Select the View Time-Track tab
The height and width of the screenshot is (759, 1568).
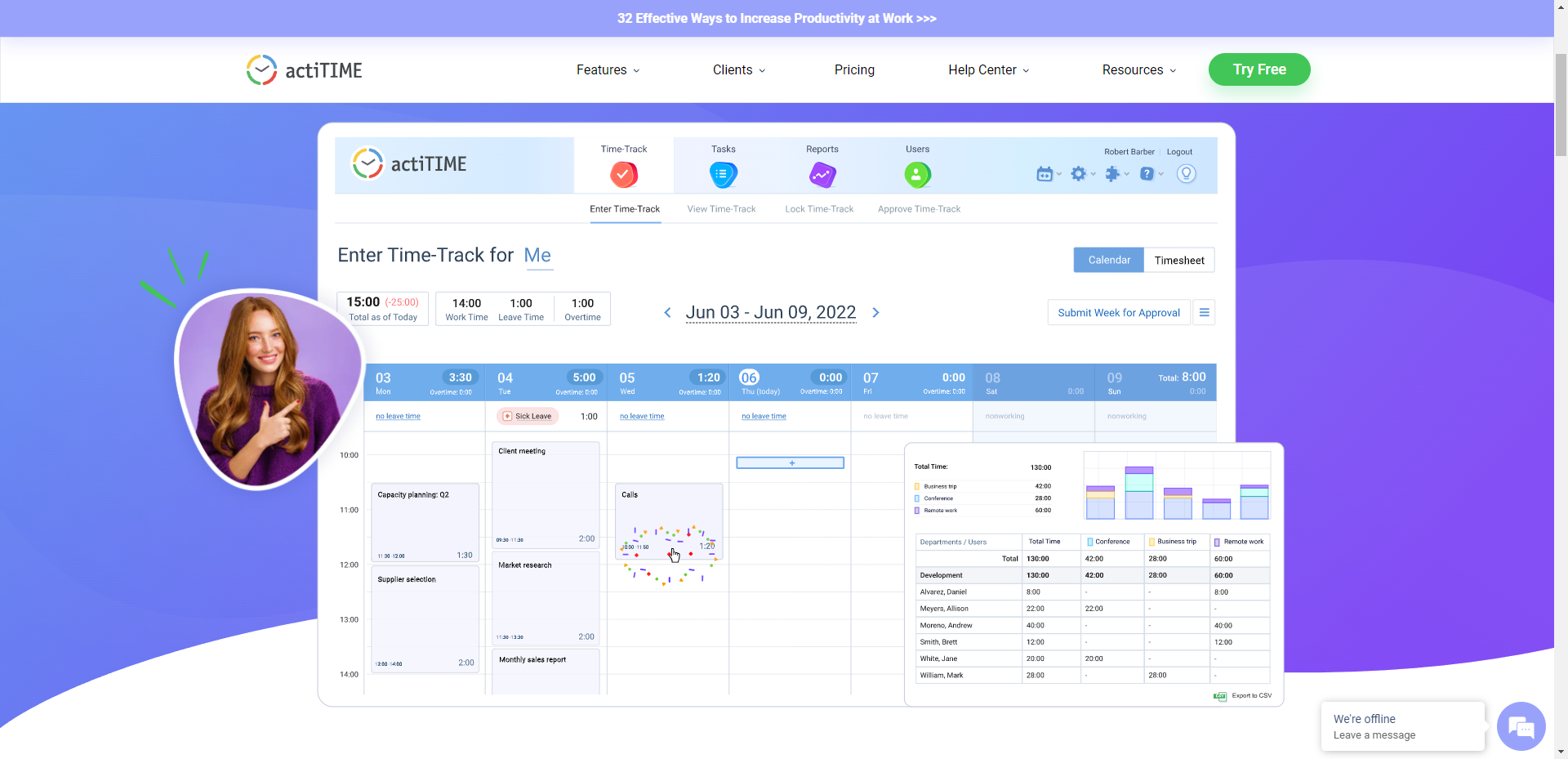click(721, 208)
